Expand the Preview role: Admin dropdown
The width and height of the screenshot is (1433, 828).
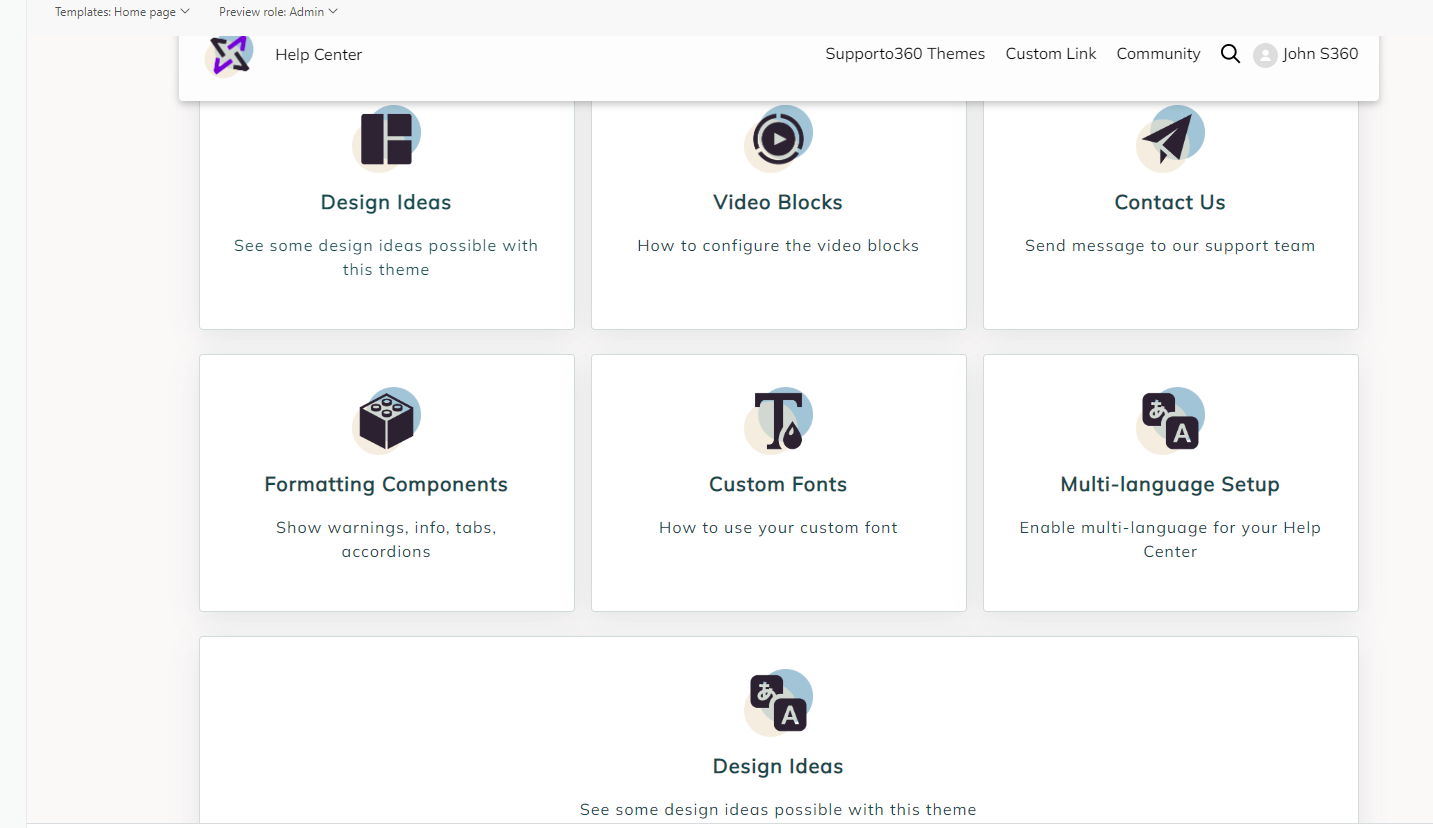point(278,12)
